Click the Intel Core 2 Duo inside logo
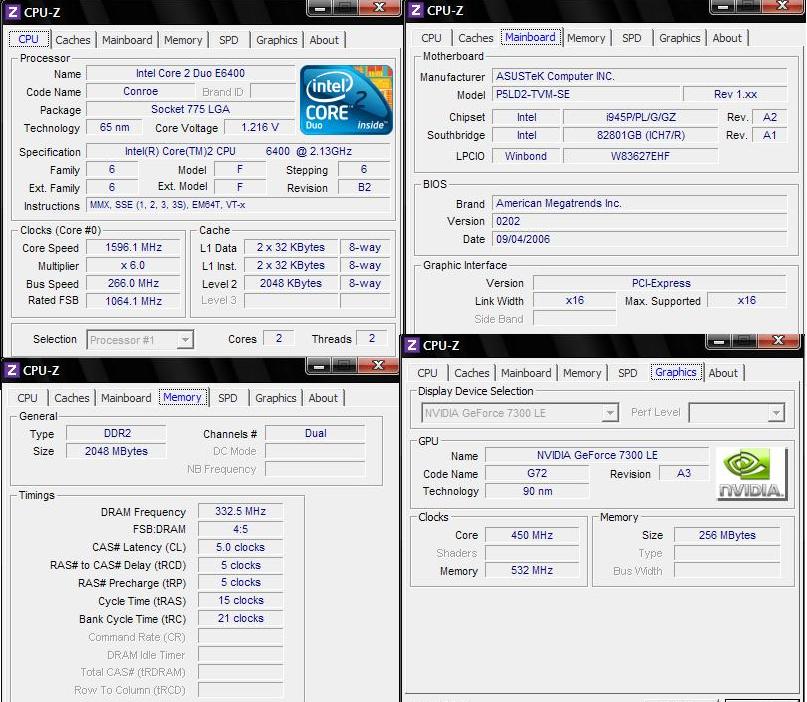Viewport: 807px width, 702px height. click(x=346, y=100)
